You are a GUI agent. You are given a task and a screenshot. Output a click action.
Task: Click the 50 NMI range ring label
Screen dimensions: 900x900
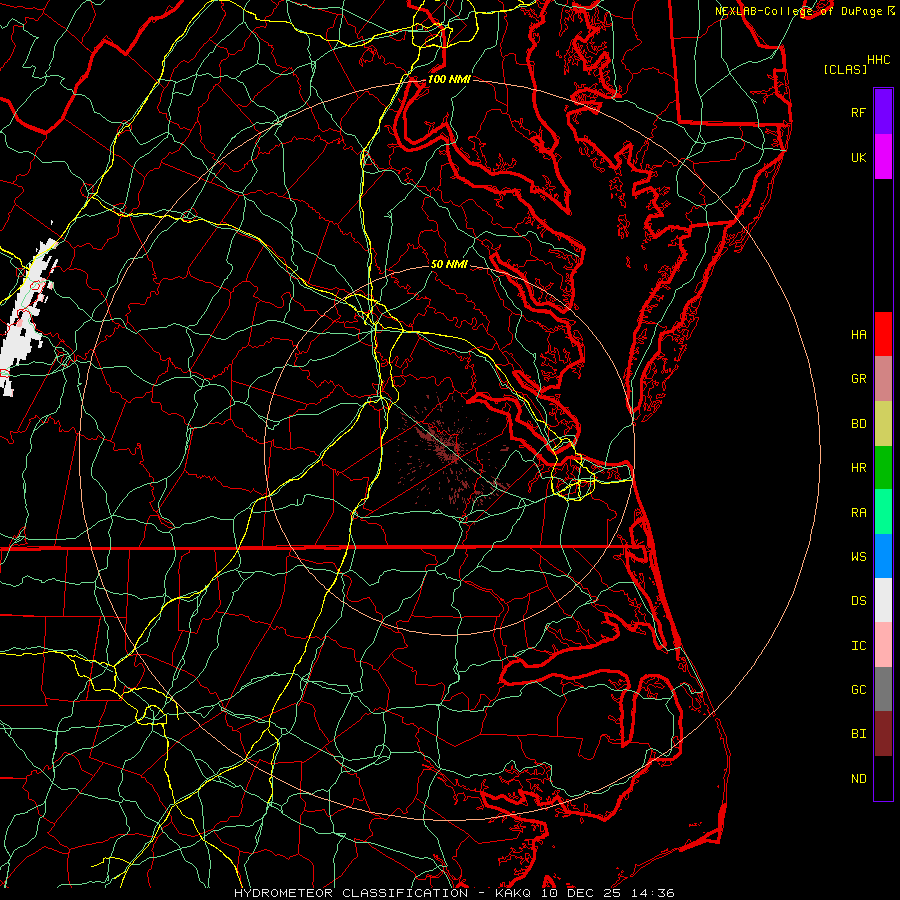(449, 264)
